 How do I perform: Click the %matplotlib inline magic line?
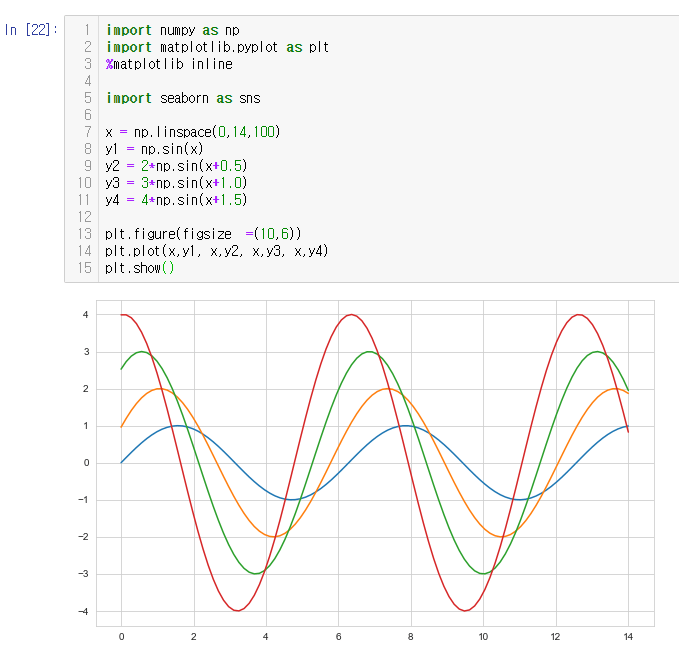coord(169,64)
